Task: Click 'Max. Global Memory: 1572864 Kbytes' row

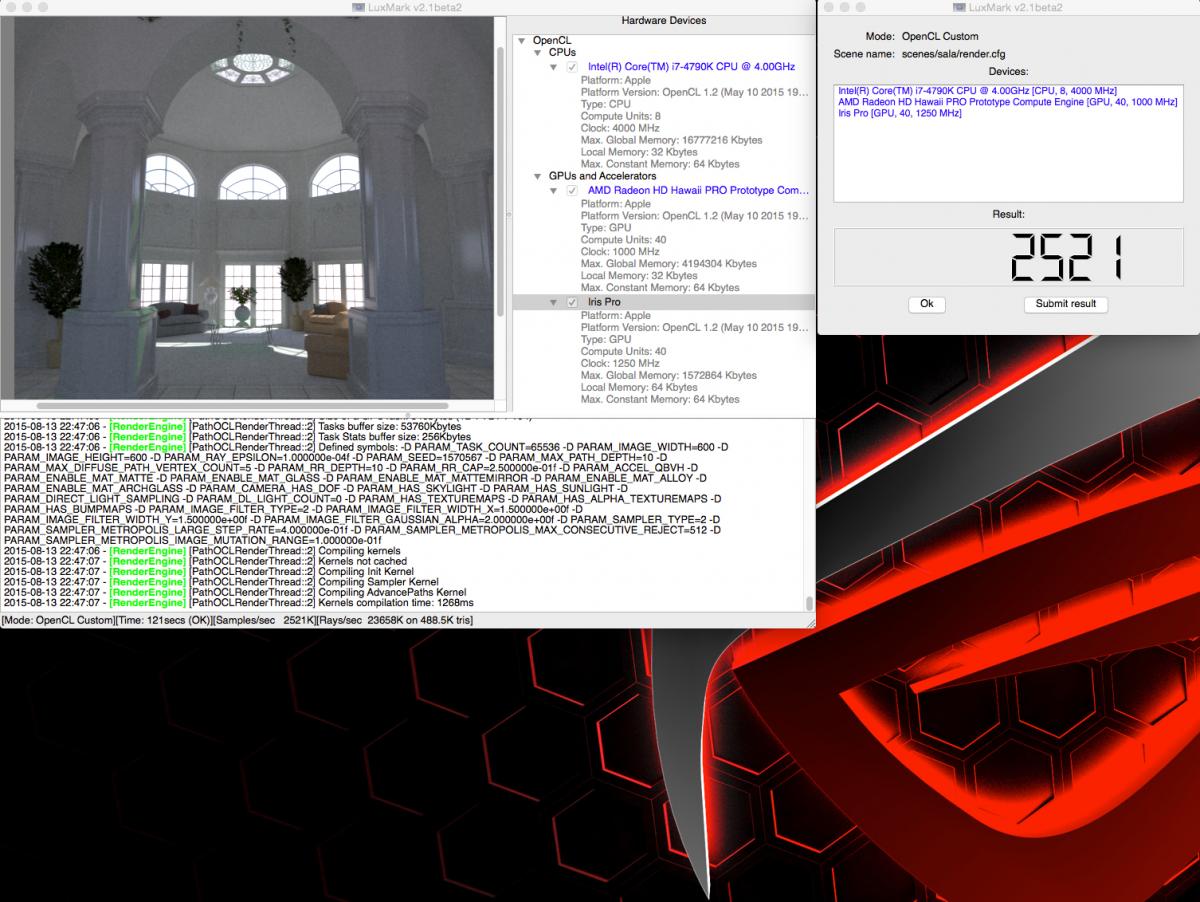Action: tap(669, 375)
